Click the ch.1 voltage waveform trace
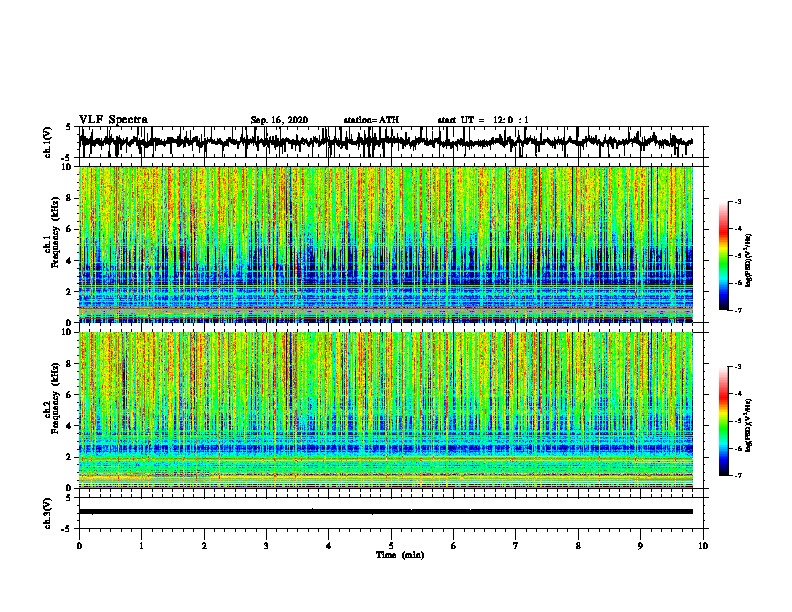 click(385, 142)
